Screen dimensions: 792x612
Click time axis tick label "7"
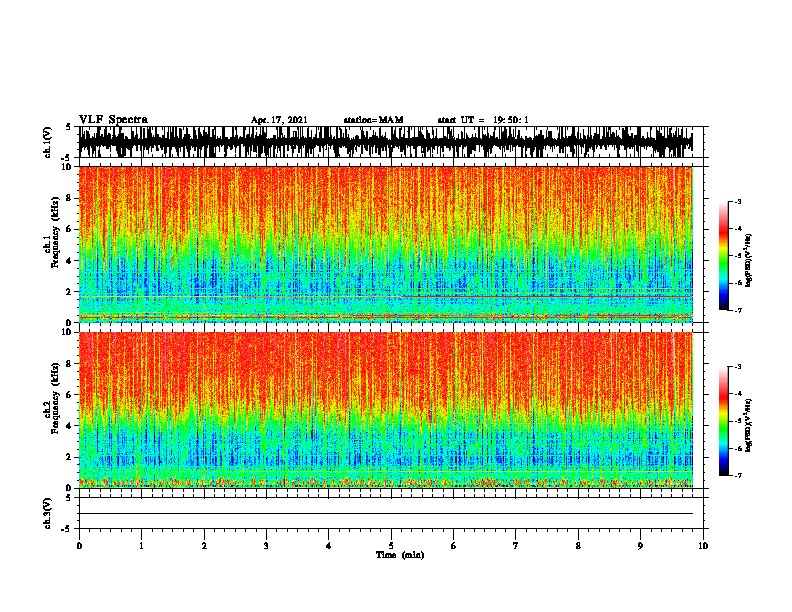(x=516, y=546)
